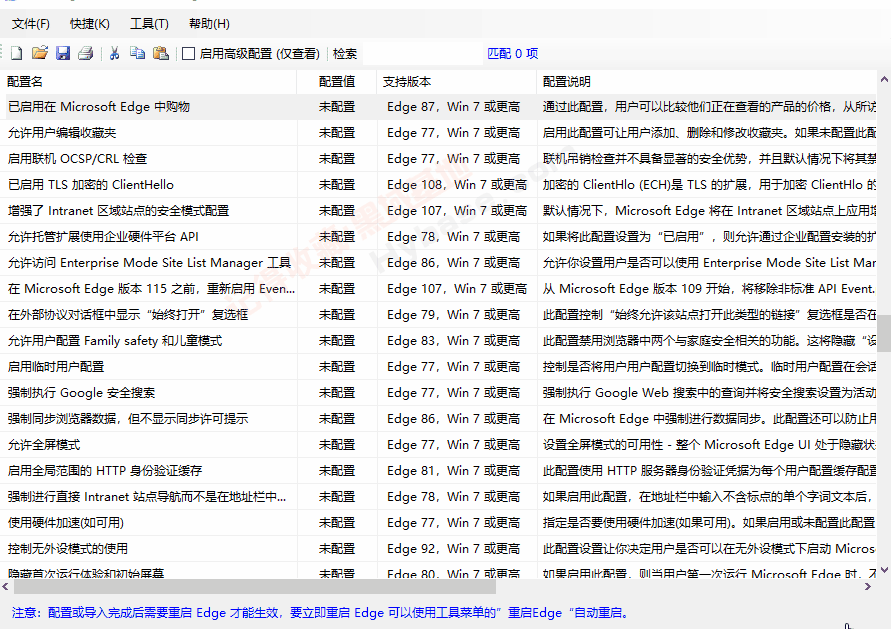Select 增强了 Intranet 区域站点的安全模式配置 row
Image resolution: width=891 pixels, height=629 pixels.
point(438,211)
